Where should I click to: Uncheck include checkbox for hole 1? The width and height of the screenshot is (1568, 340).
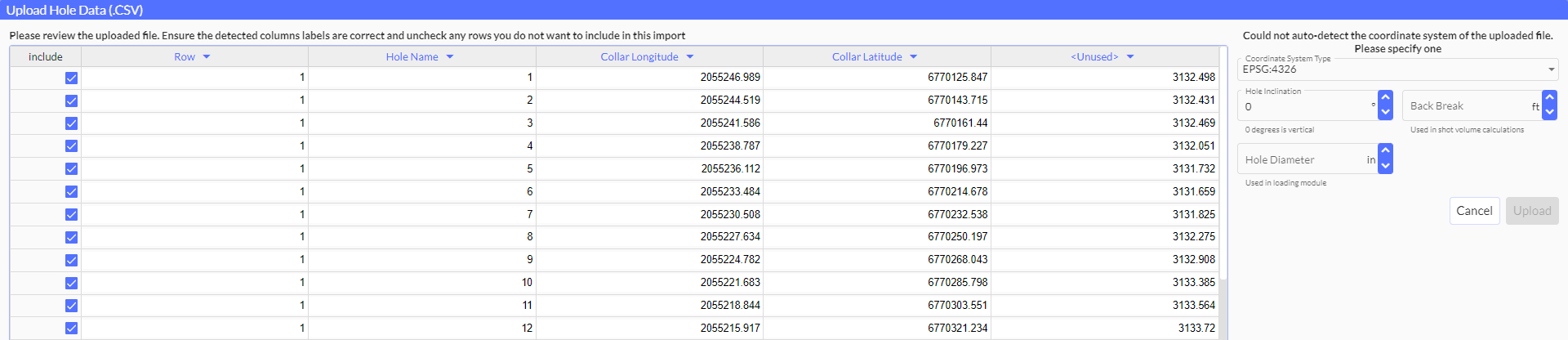click(71, 78)
